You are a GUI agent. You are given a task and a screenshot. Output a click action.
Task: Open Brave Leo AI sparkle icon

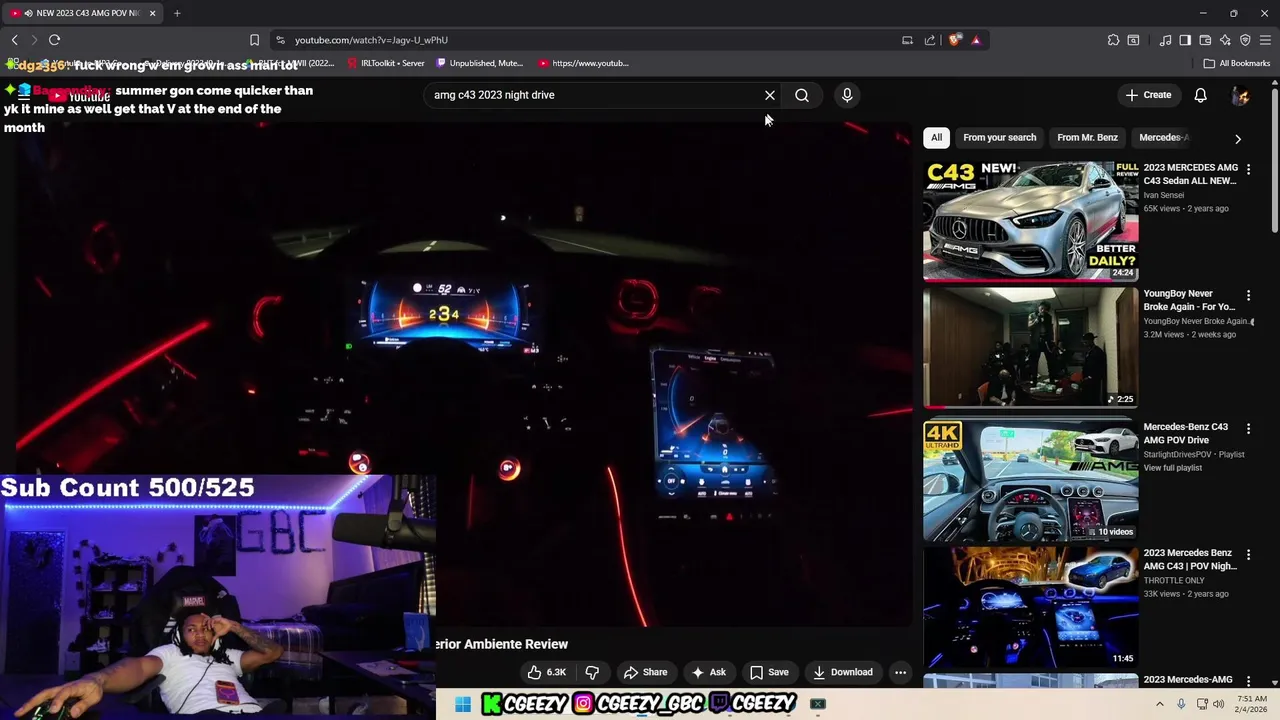(x=1225, y=40)
